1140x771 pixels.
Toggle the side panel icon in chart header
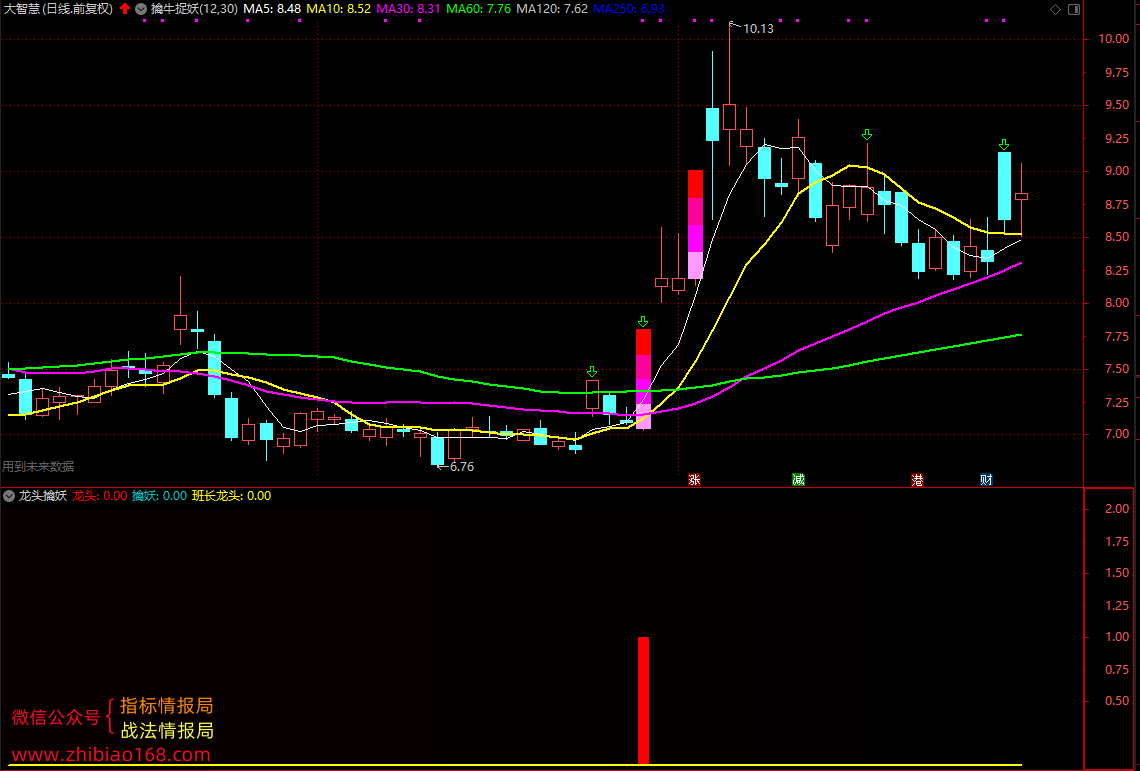click(1074, 9)
